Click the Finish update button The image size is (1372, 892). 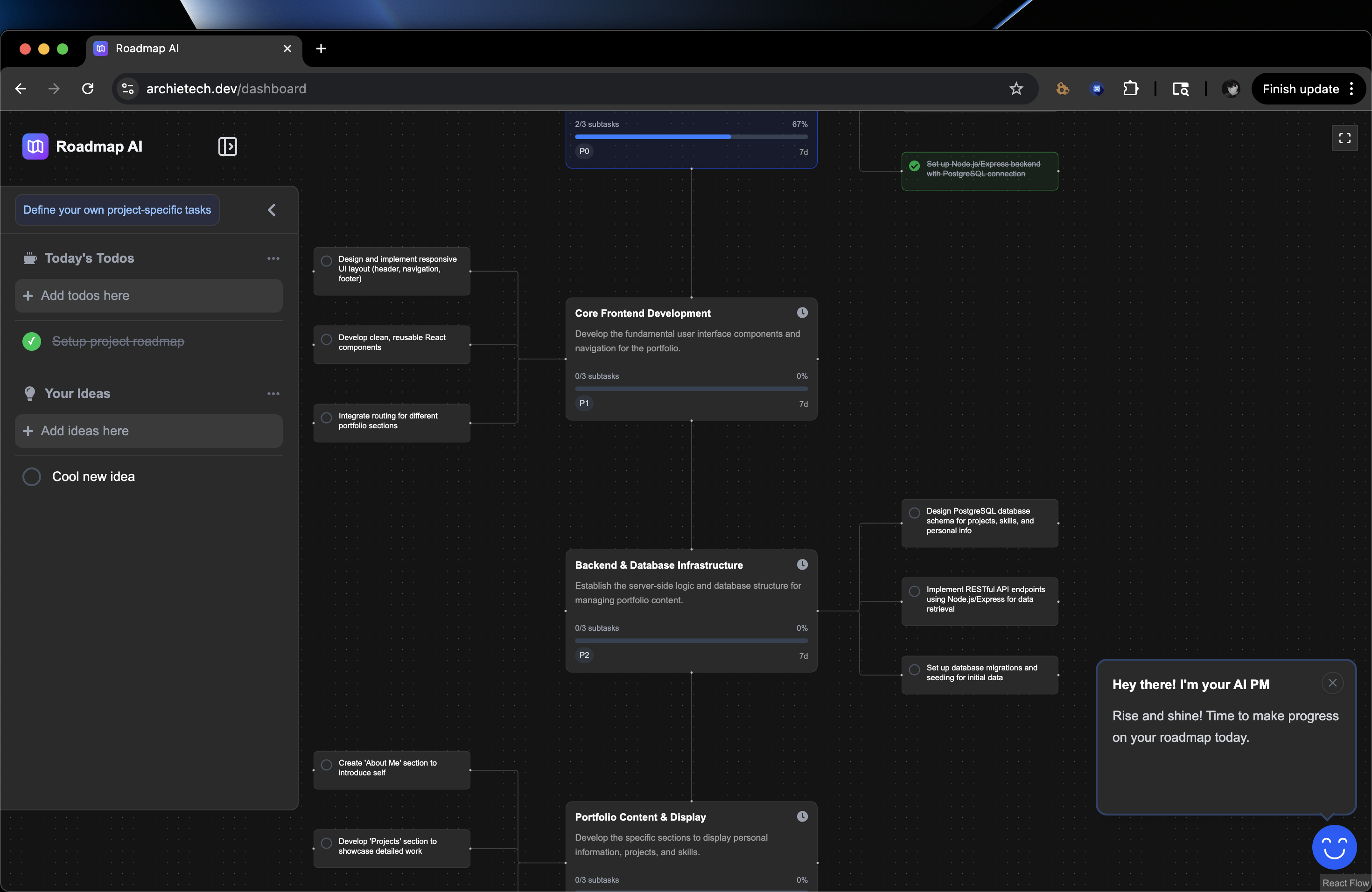pos(1300,89)
